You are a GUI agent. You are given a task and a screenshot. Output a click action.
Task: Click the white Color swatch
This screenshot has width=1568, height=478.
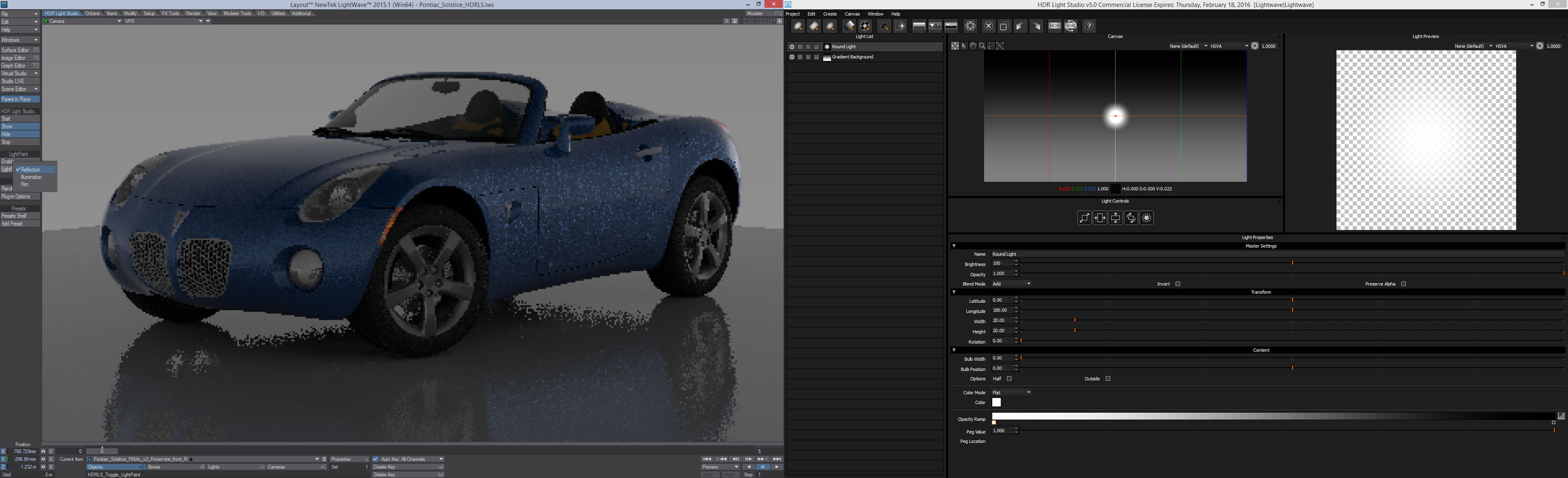coord(997,403)
